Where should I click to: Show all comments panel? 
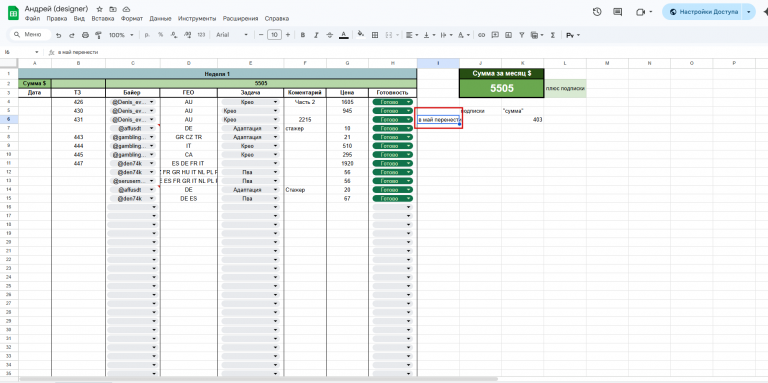point(618,12)
